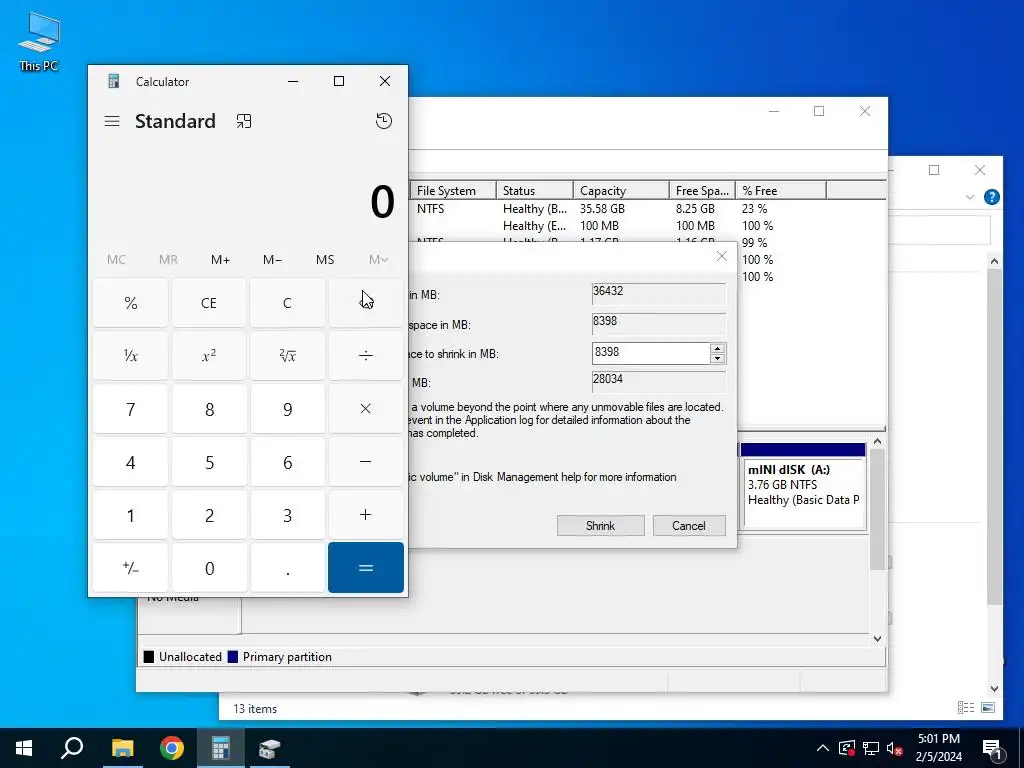Click the muted volume tray icon
The width and height of the screenshot is (1024, 768).
click(895, 748)
